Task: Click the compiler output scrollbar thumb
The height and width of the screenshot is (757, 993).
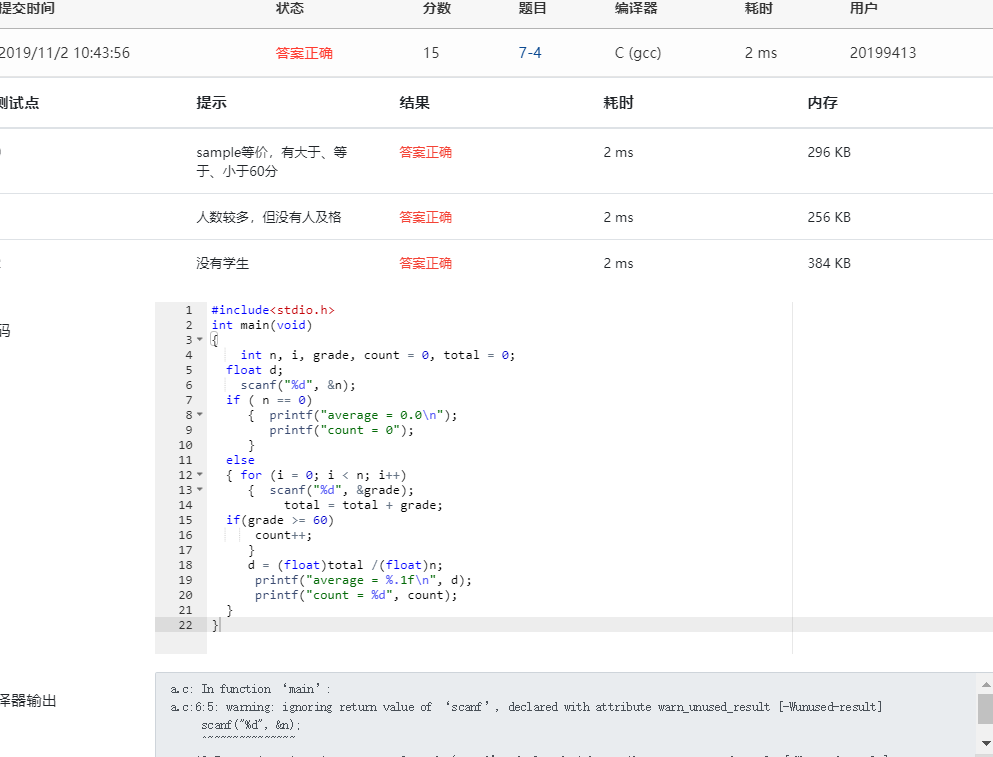Action: 985,708
